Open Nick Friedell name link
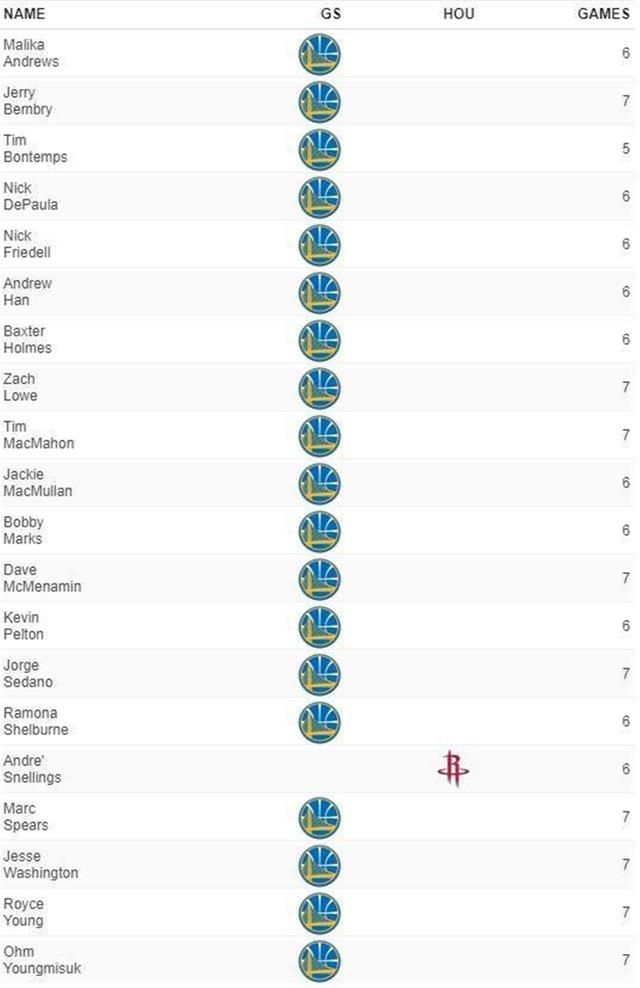 (x=27, y=244)
